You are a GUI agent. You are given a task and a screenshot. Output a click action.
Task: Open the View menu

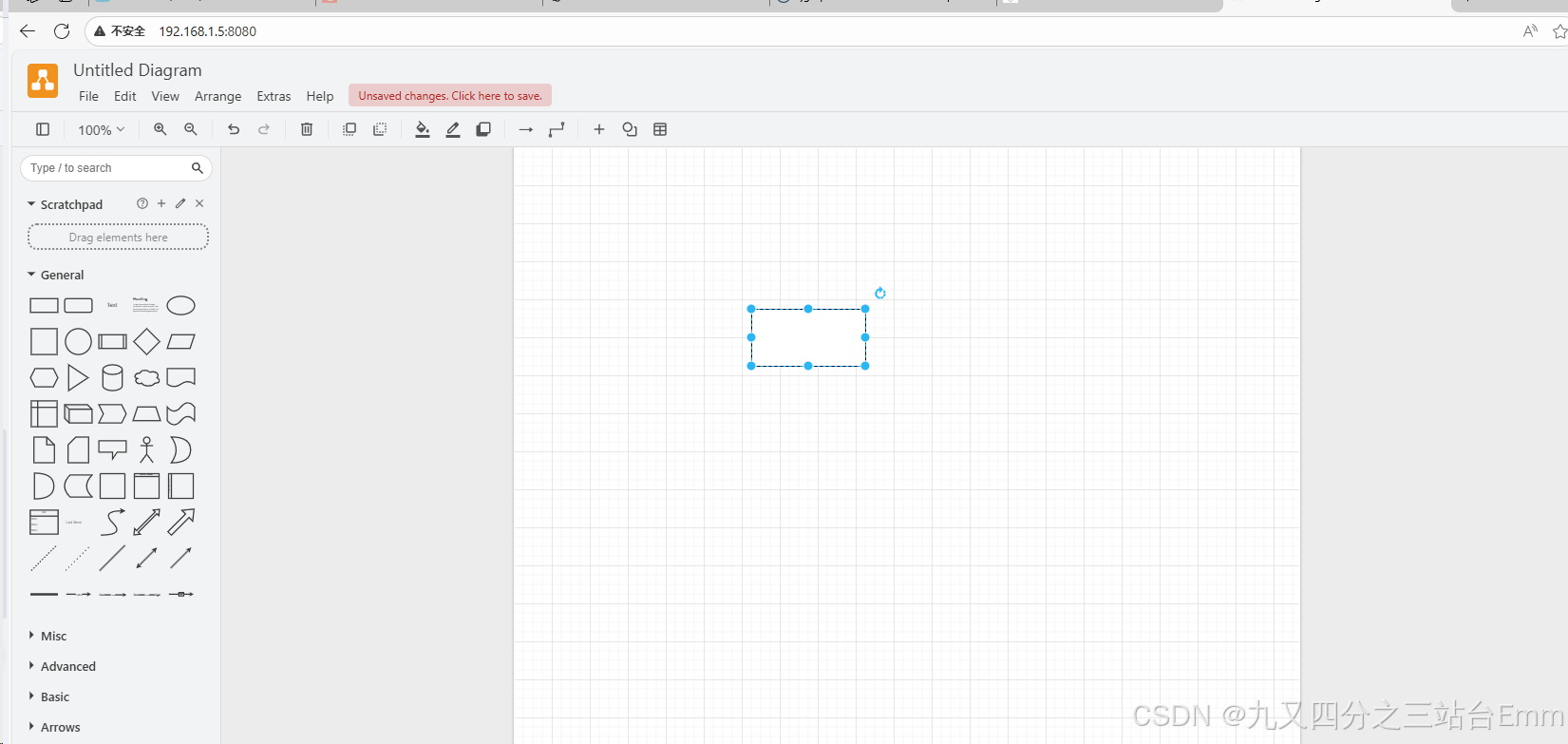165,96
